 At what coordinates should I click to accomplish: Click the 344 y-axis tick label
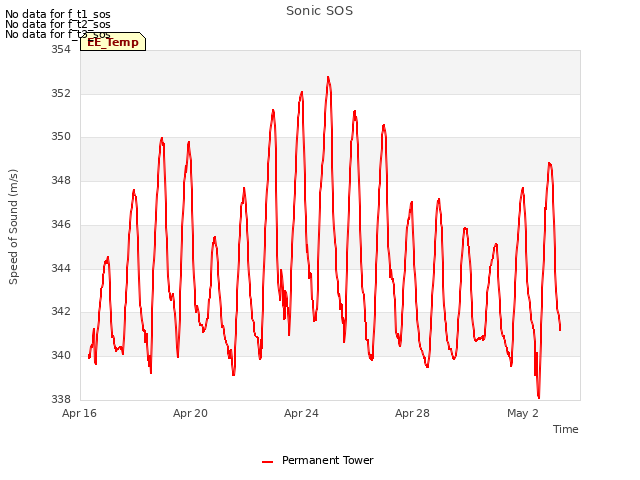[61, 268]
